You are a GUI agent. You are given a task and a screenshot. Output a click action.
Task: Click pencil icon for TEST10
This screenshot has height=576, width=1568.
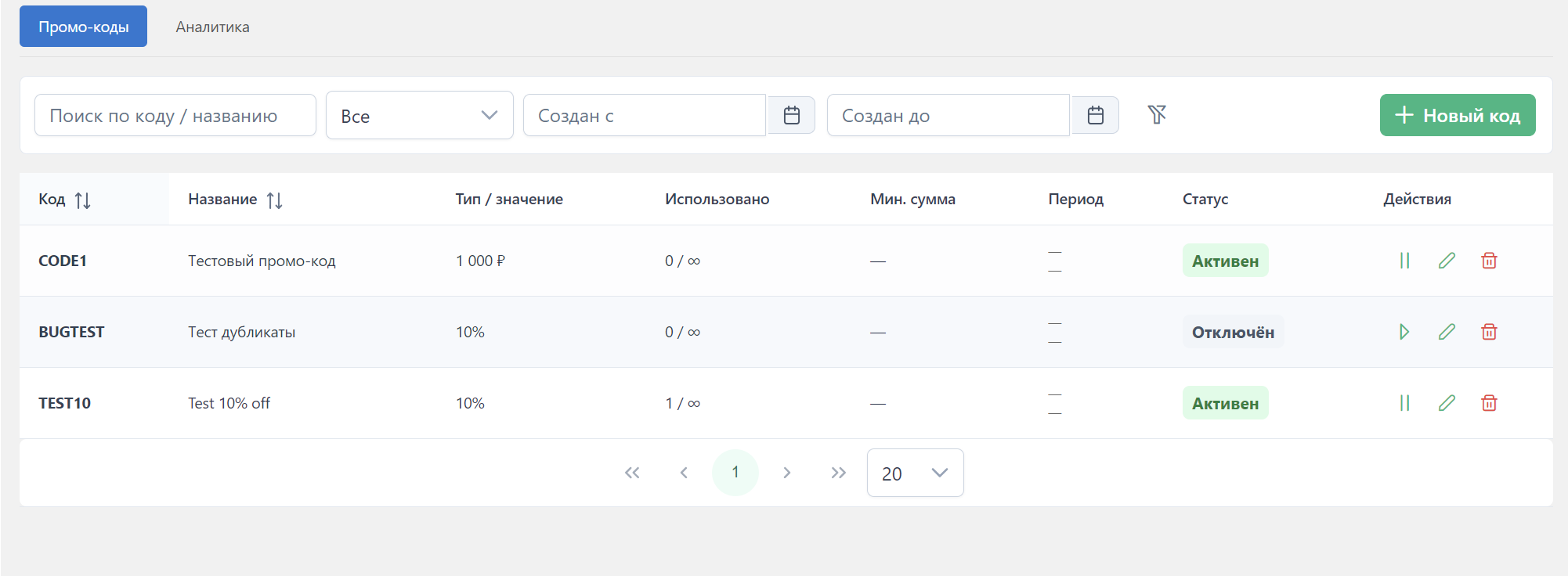tap(1447, 403)
